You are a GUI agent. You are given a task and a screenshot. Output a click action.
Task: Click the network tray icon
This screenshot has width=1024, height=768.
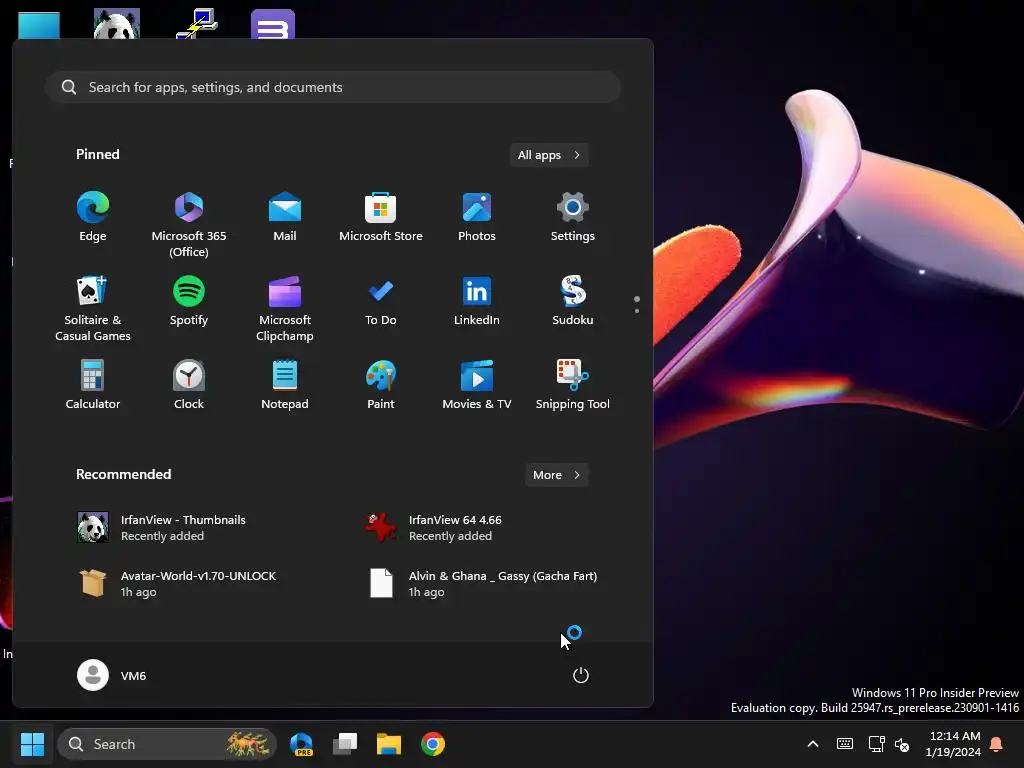click(x=876, y=744)
